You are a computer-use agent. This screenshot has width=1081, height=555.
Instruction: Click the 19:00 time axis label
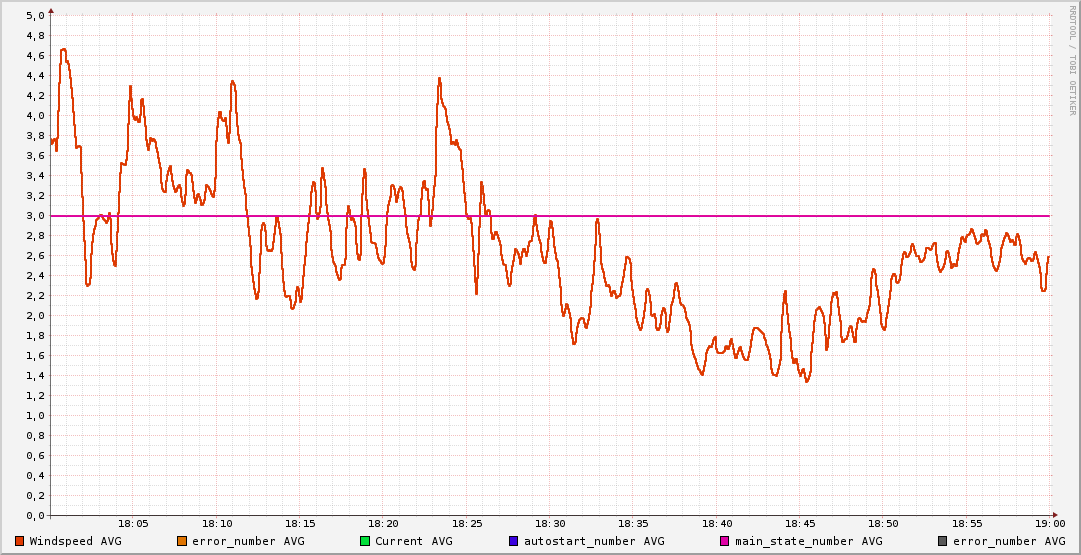tap(1050, 523)
